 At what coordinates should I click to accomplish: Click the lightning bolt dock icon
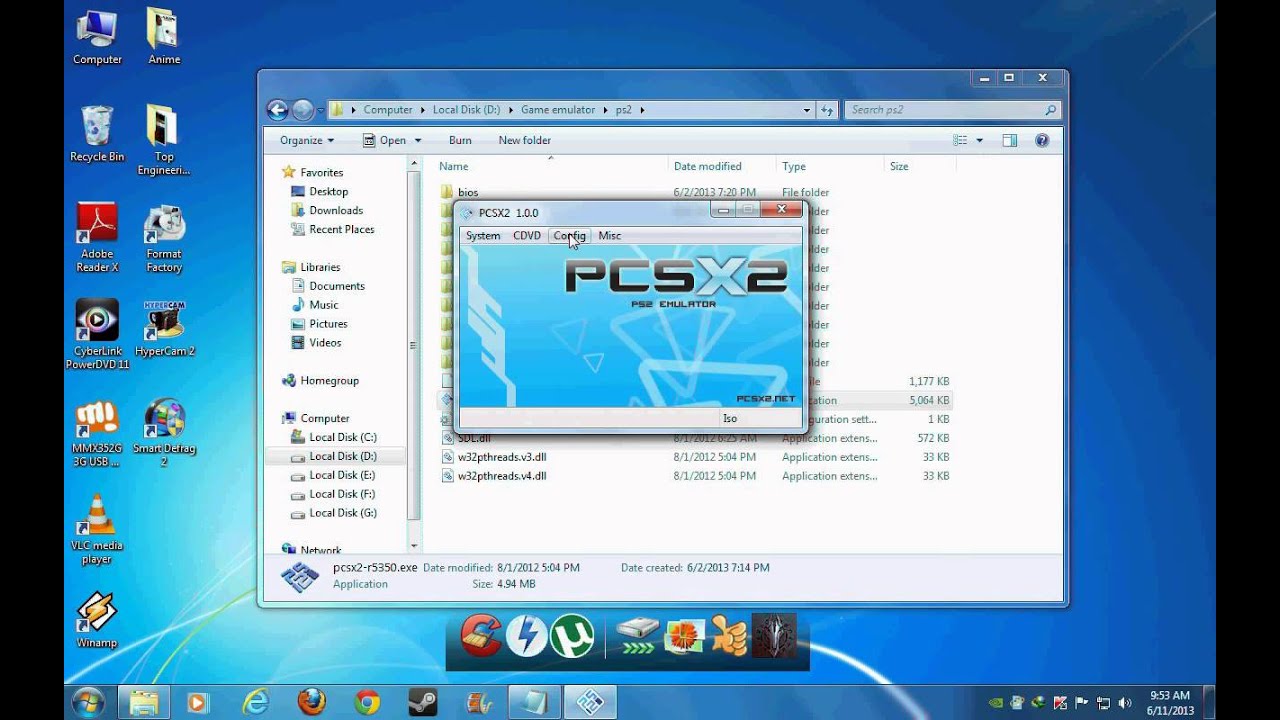(526, 636)
